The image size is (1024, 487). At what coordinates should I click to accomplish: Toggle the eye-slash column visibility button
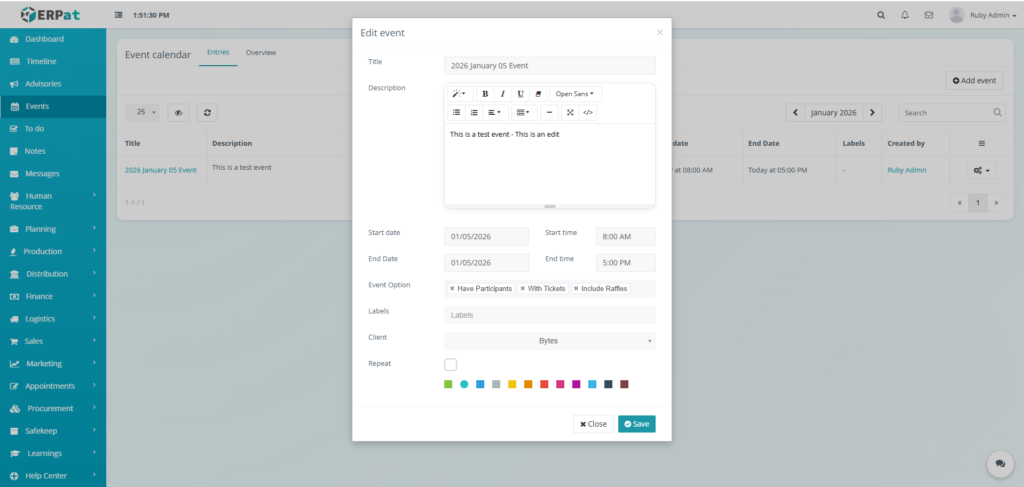pos(178,112)
